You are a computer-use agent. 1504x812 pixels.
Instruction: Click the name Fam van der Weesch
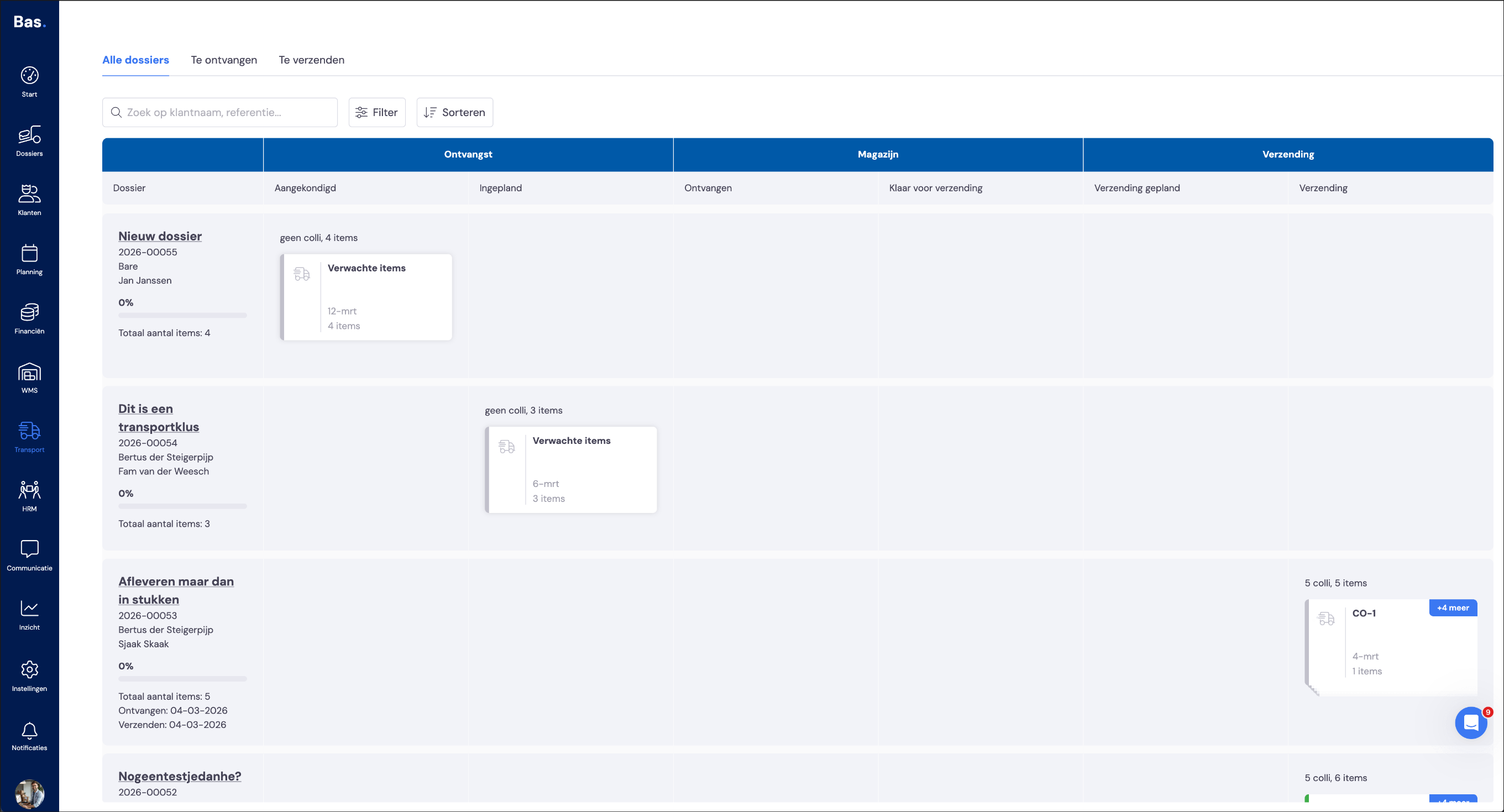click(164, 471)
